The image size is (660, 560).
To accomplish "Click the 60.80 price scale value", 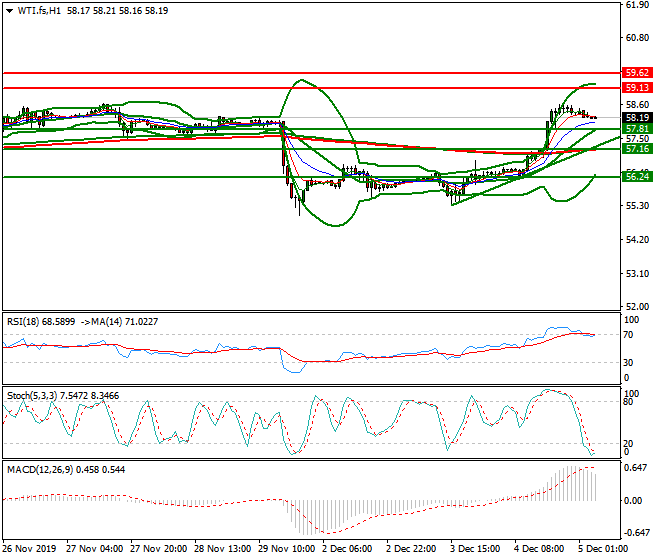I will click(637, 38).
